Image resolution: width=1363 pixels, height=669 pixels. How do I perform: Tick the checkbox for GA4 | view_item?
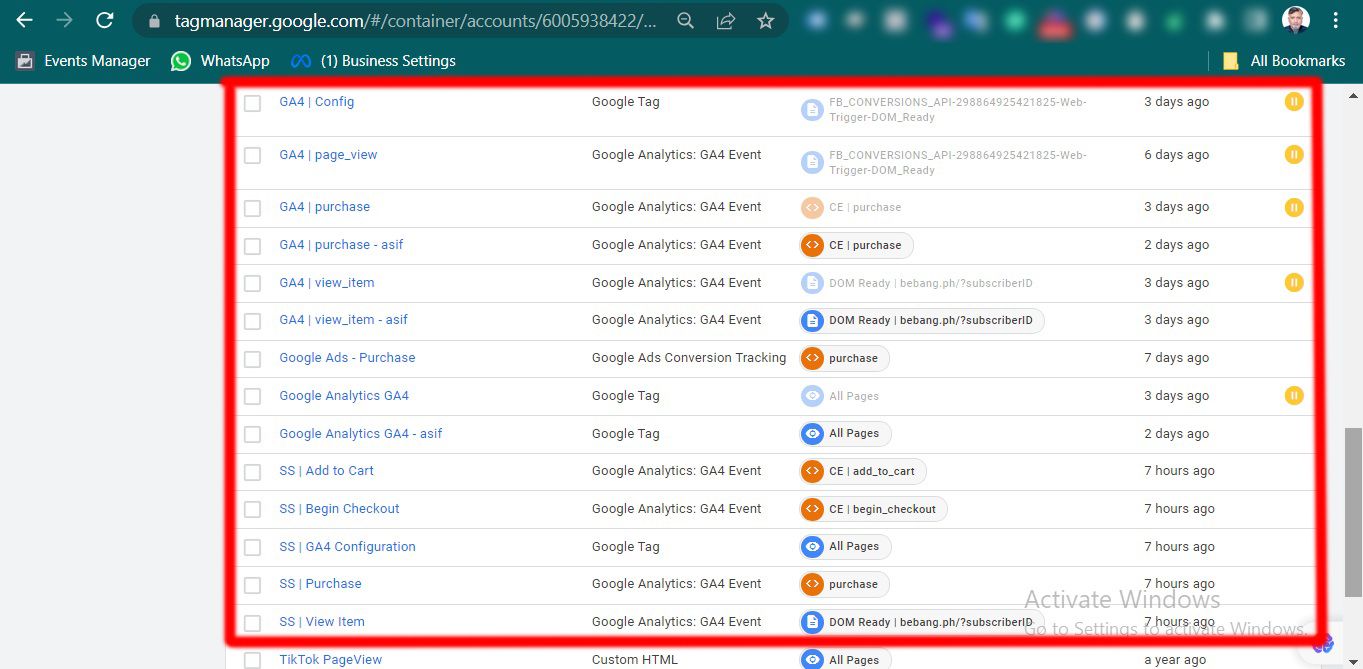252,284
